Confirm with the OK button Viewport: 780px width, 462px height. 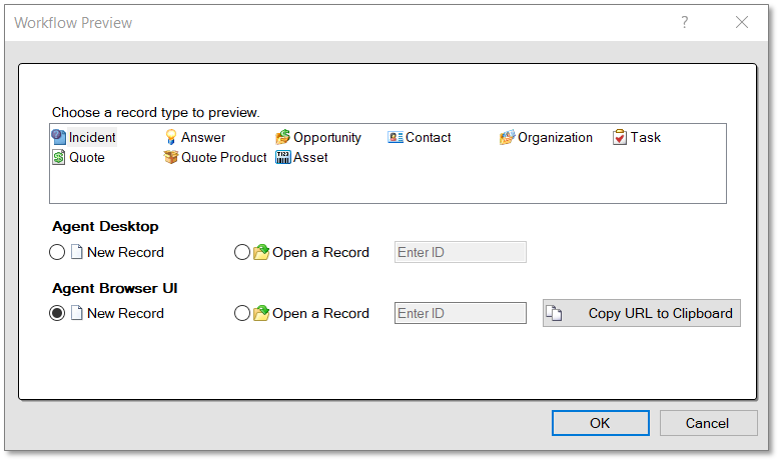coord(600,423)
